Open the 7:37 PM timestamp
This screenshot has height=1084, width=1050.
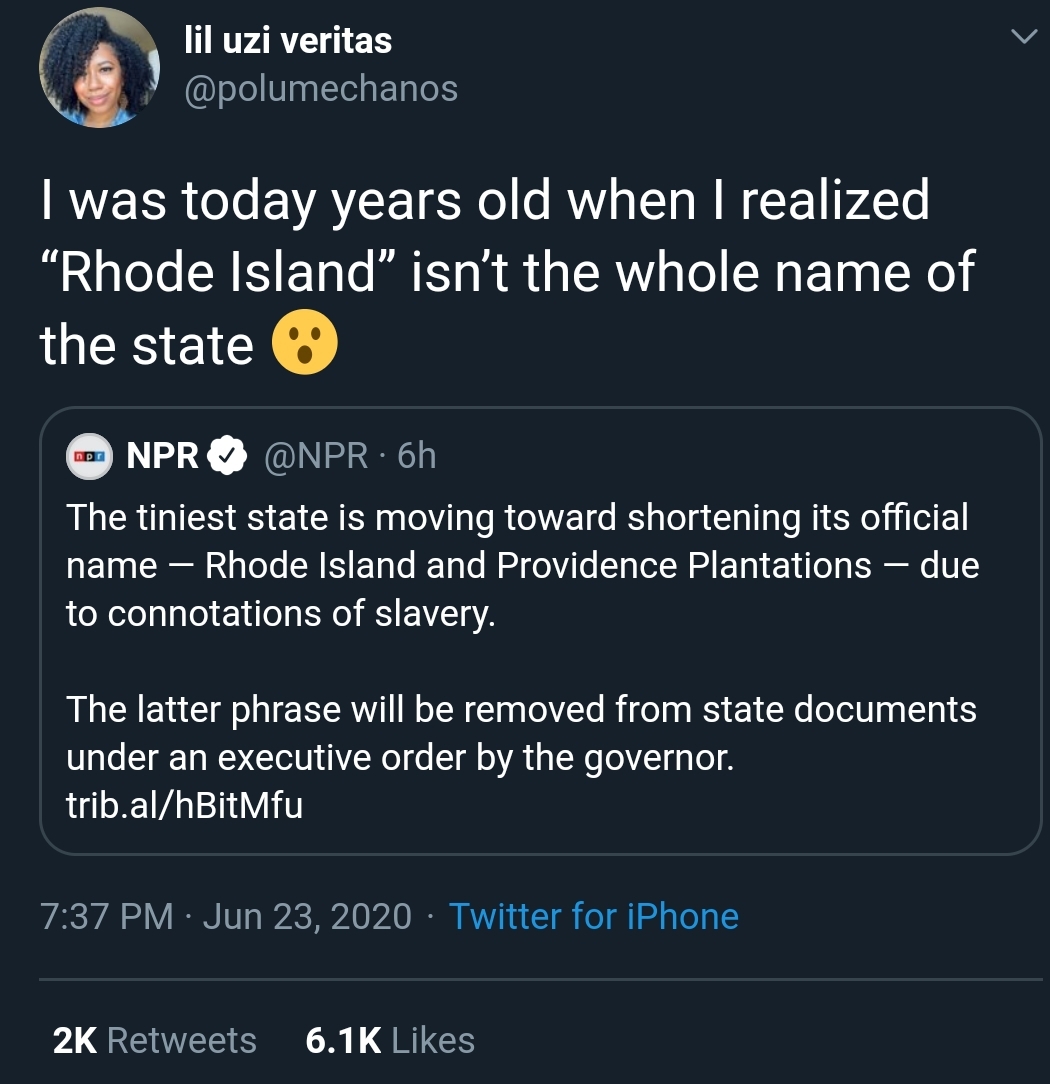pos(107,917)
